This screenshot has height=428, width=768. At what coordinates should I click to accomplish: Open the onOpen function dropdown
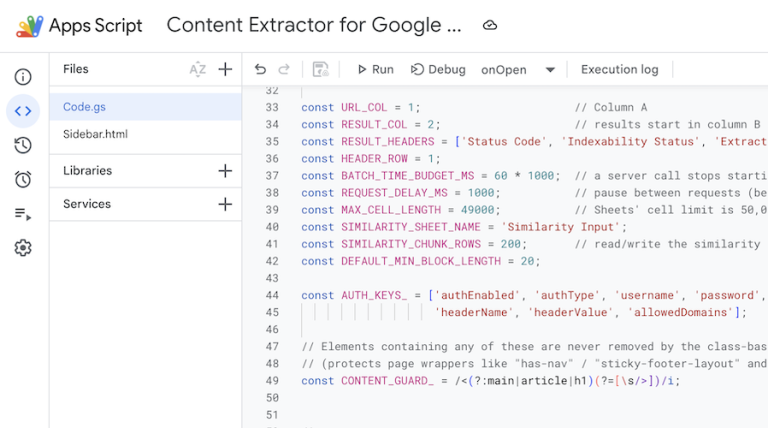(518, 70)
